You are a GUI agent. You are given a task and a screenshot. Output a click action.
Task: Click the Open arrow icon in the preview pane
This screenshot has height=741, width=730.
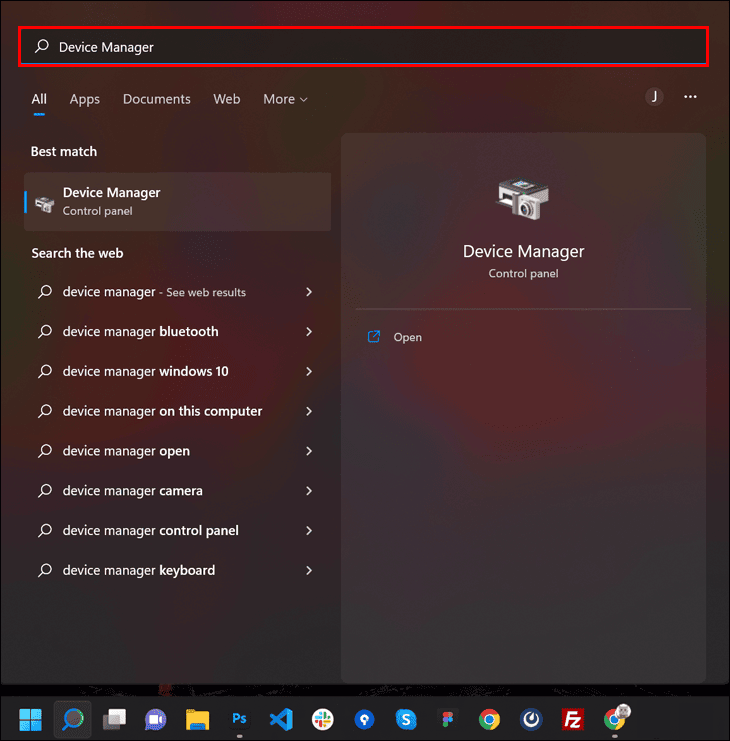[374, 336]
